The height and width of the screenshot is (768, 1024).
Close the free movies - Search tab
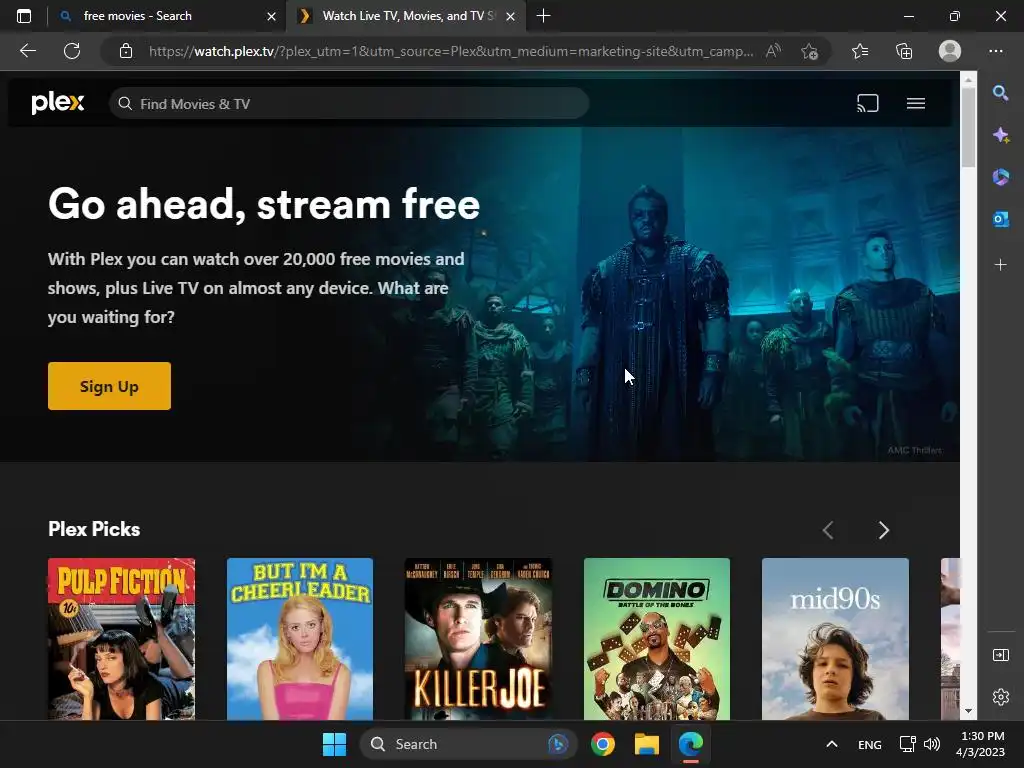271,16
